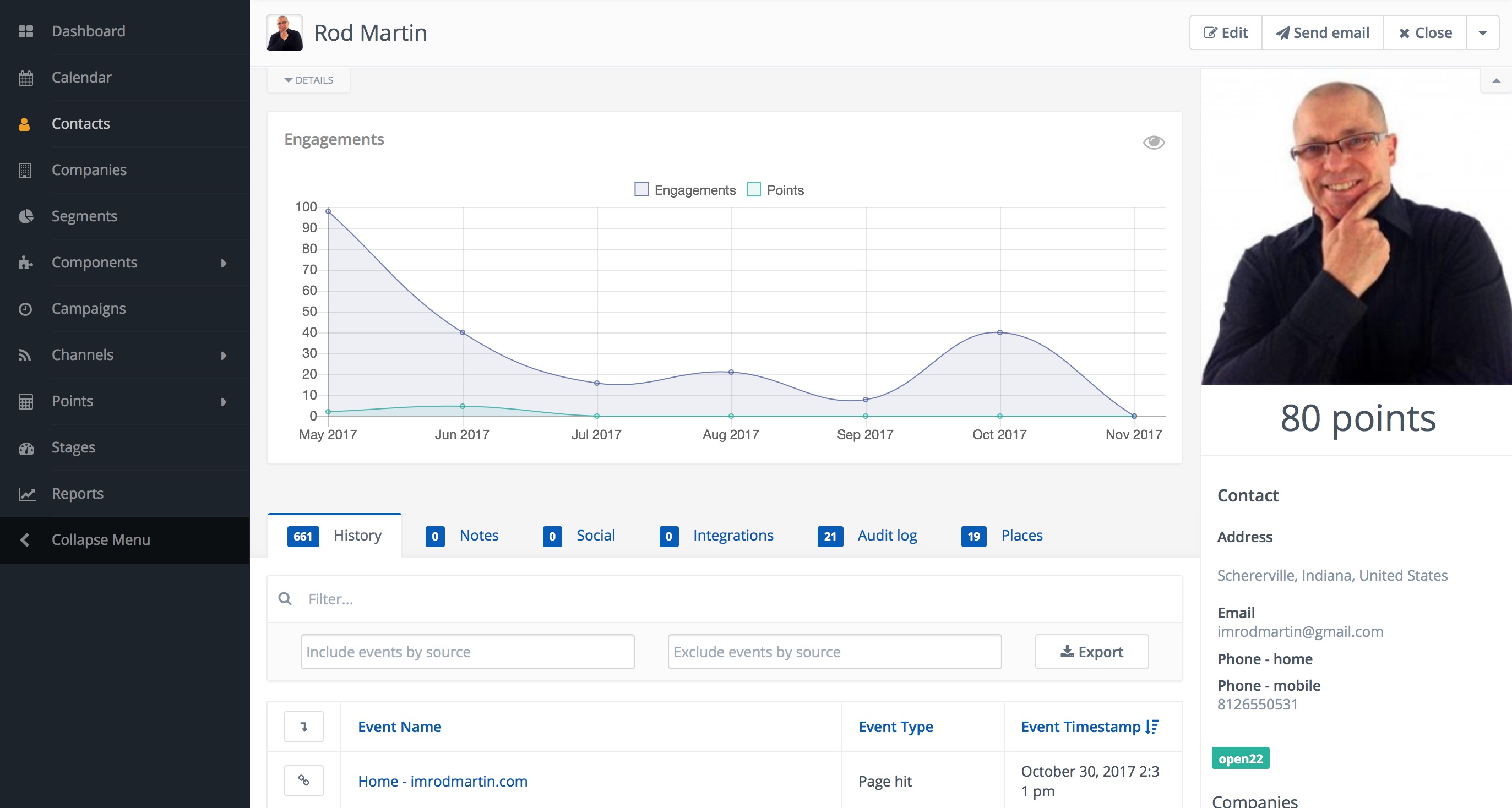Click the Close contact button
The width and height of the screenshot is (1512, 808).
1425,33
